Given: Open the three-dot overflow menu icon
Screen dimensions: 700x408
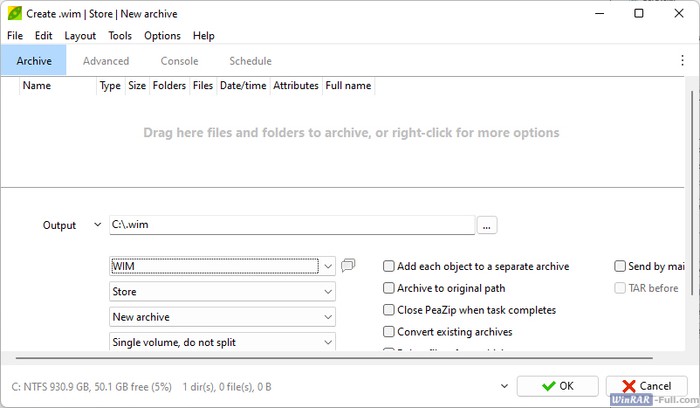Looking at the screenshot, I should click(682, 61).
